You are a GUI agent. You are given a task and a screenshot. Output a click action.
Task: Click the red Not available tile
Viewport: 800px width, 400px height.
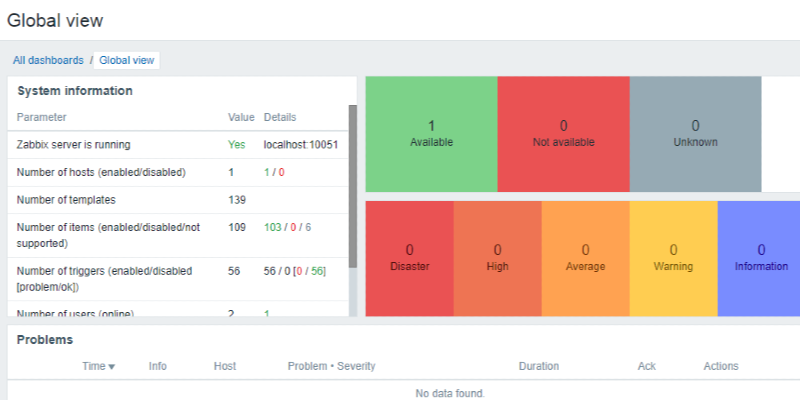(x=563, y=134)
